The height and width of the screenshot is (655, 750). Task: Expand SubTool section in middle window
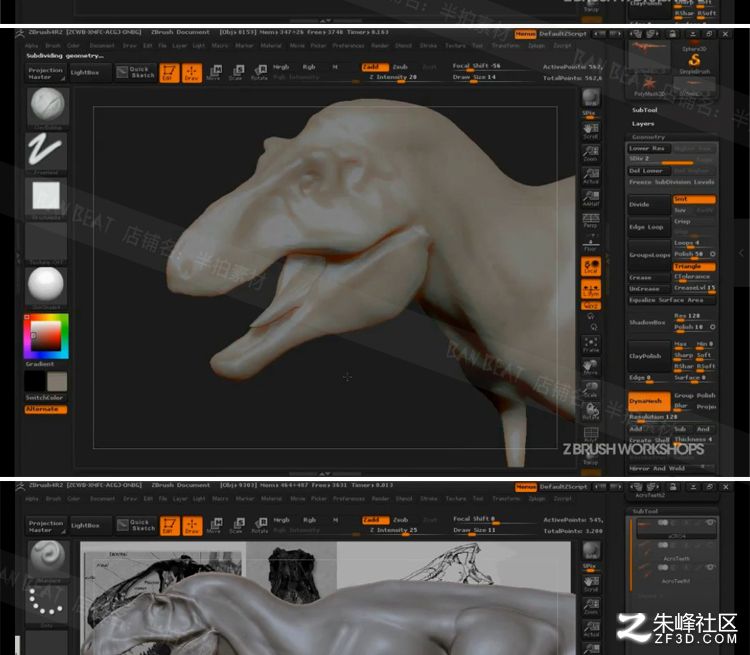pos(644,110)
